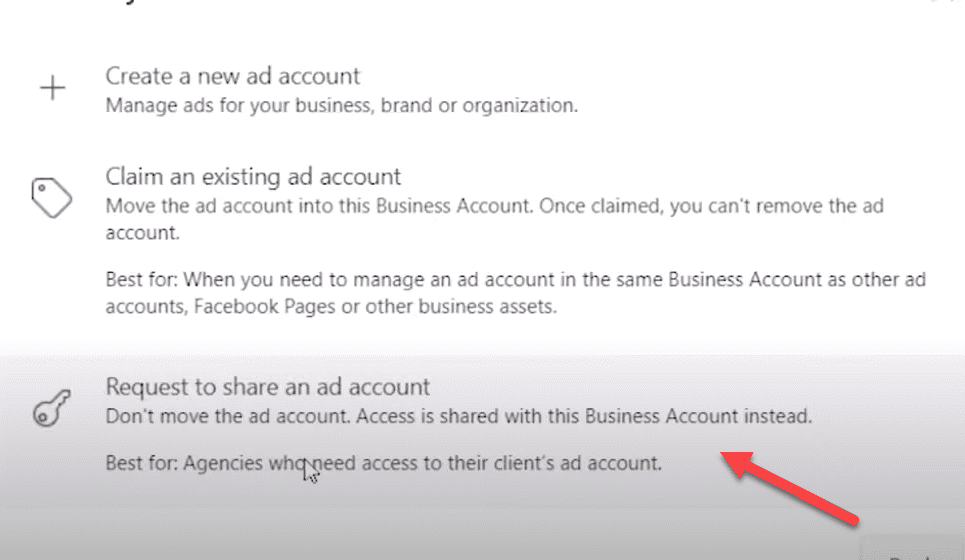This screenshot has width=965, height=560.
Task: Click the 'Don't move the ad account' description
Action: [x=228, y=416]
